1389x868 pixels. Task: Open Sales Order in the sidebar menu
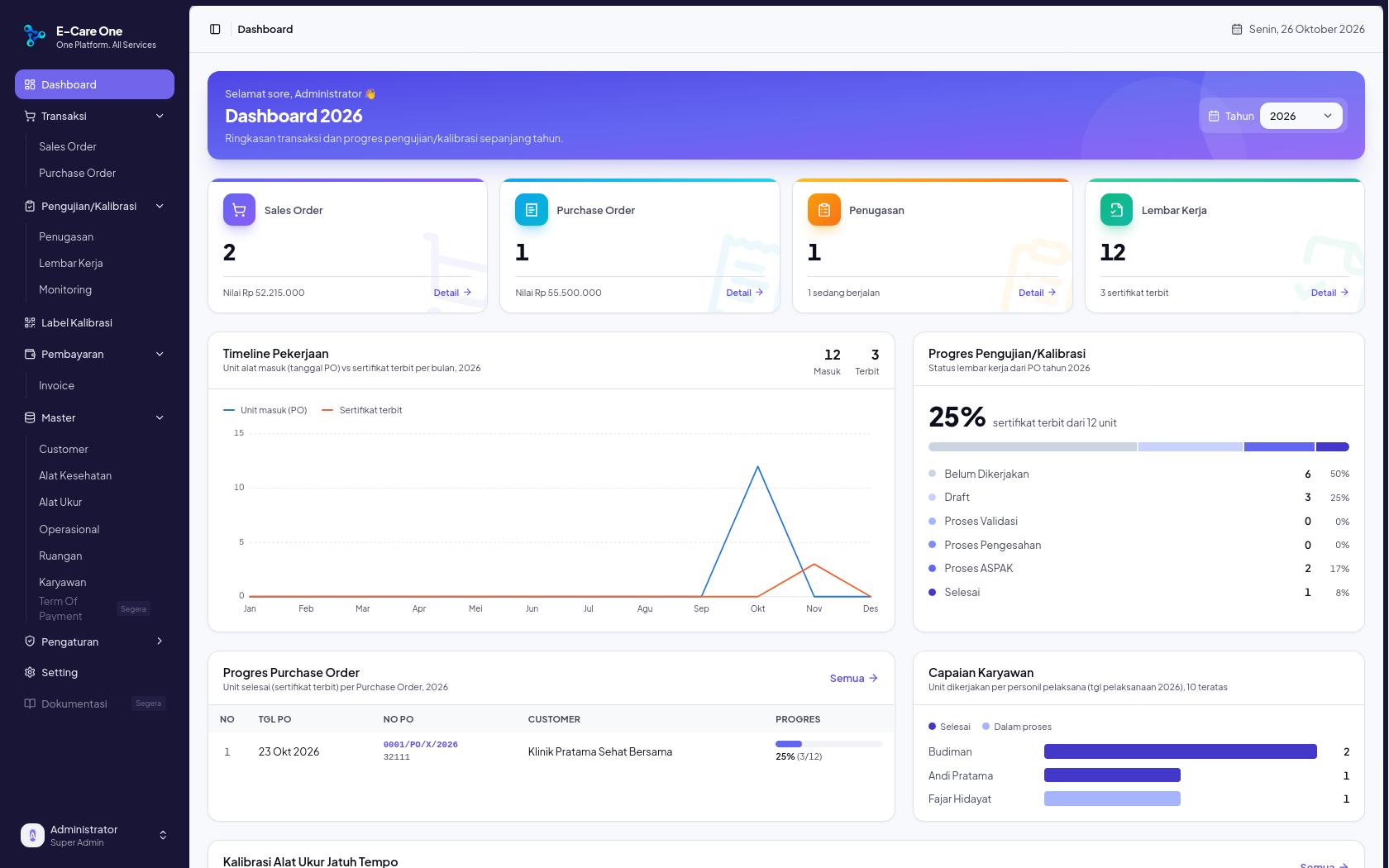click(x=68, y=146)
